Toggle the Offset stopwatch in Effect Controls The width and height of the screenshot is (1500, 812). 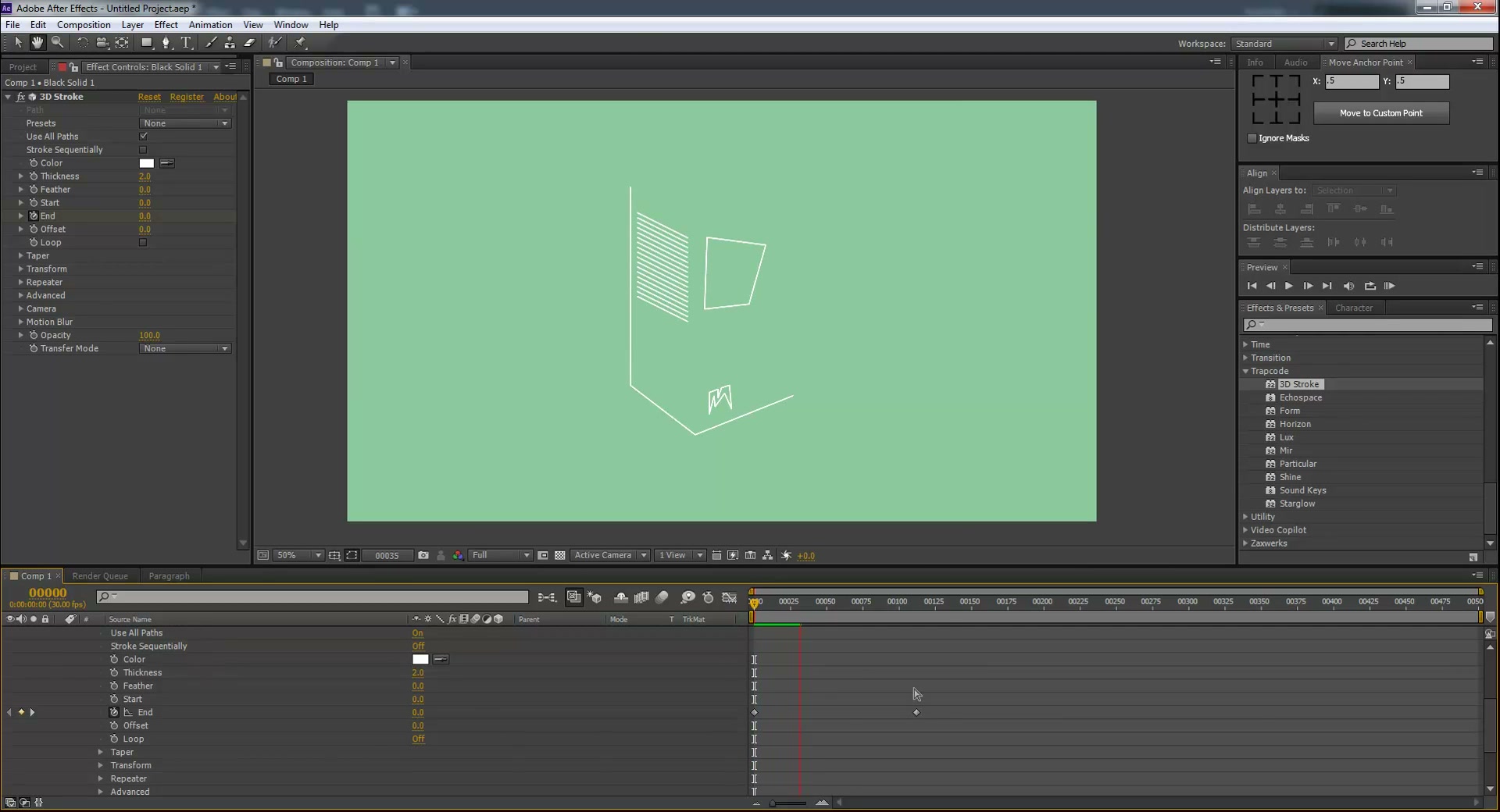click(x=34, y=229)
